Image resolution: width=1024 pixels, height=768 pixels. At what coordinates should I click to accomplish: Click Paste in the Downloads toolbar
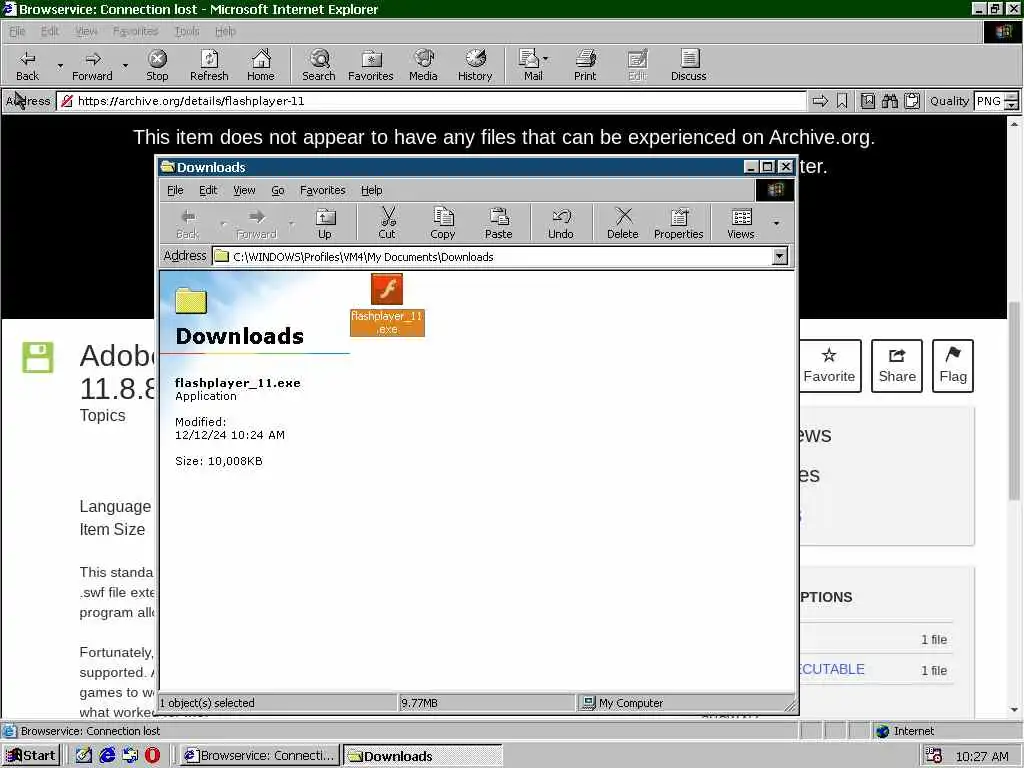tap(498, 223)
